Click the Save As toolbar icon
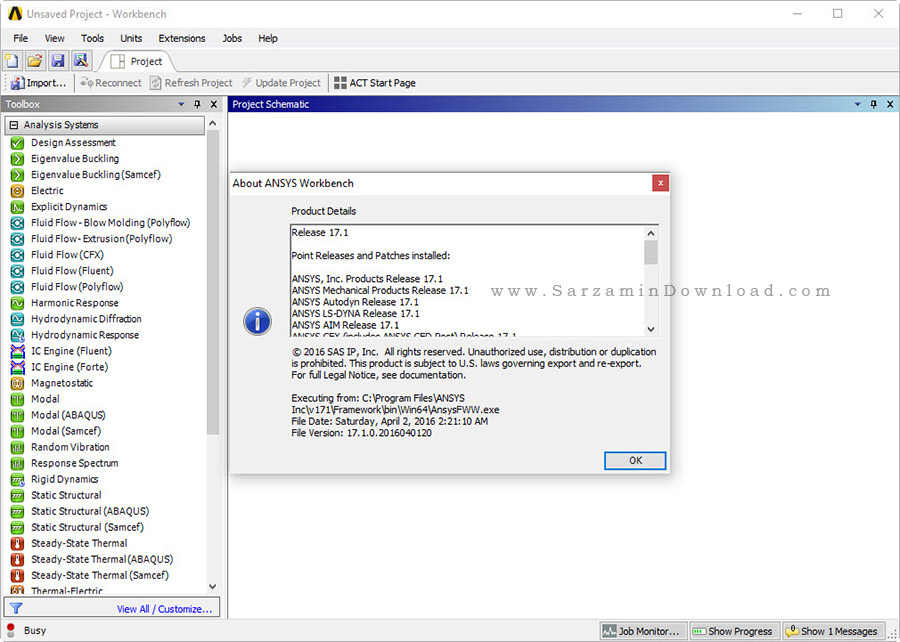The image size is (900, 642). pyautogui.click(x=81, y=61)
